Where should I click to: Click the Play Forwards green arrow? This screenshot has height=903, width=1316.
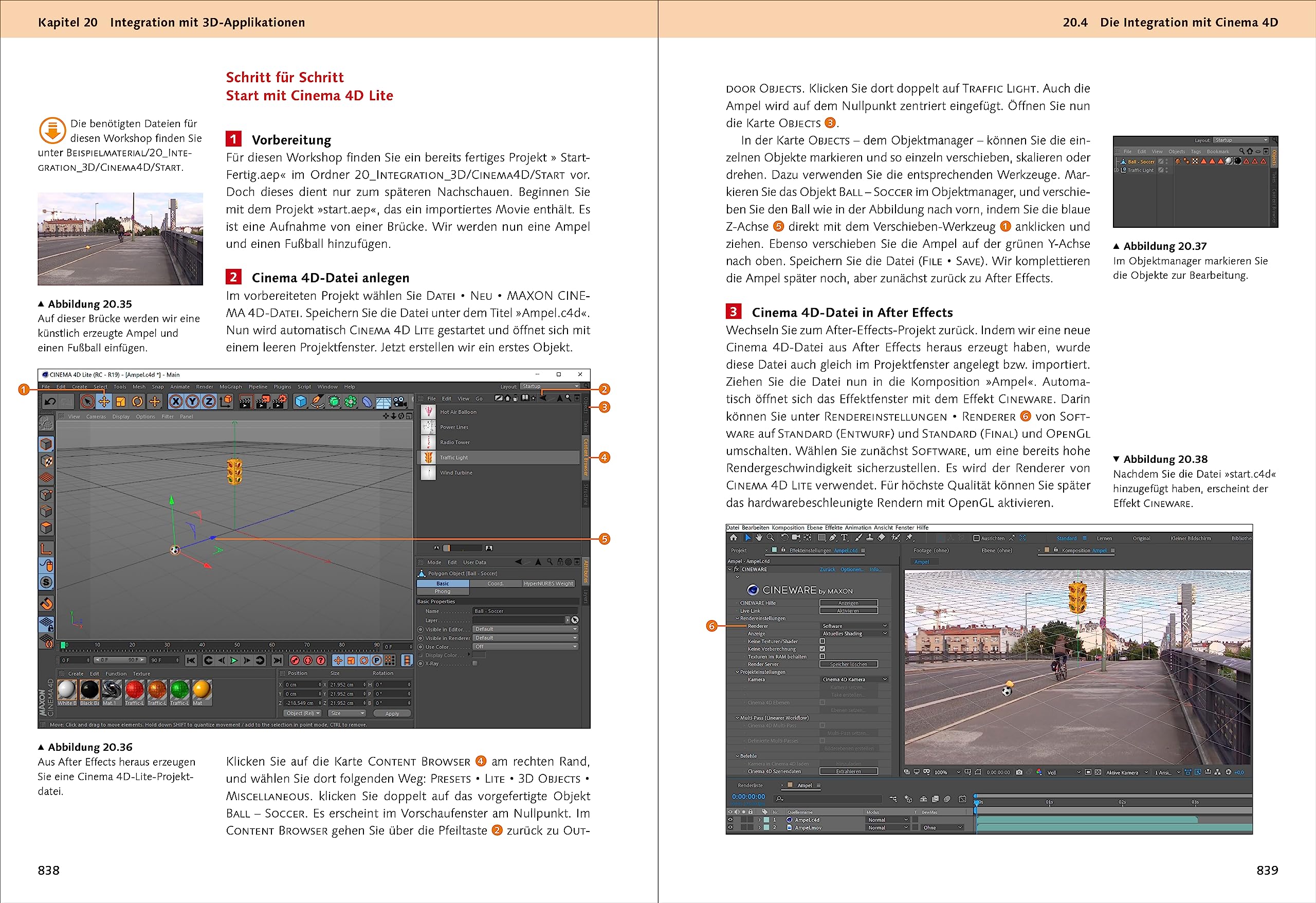(x=234, y=661)
